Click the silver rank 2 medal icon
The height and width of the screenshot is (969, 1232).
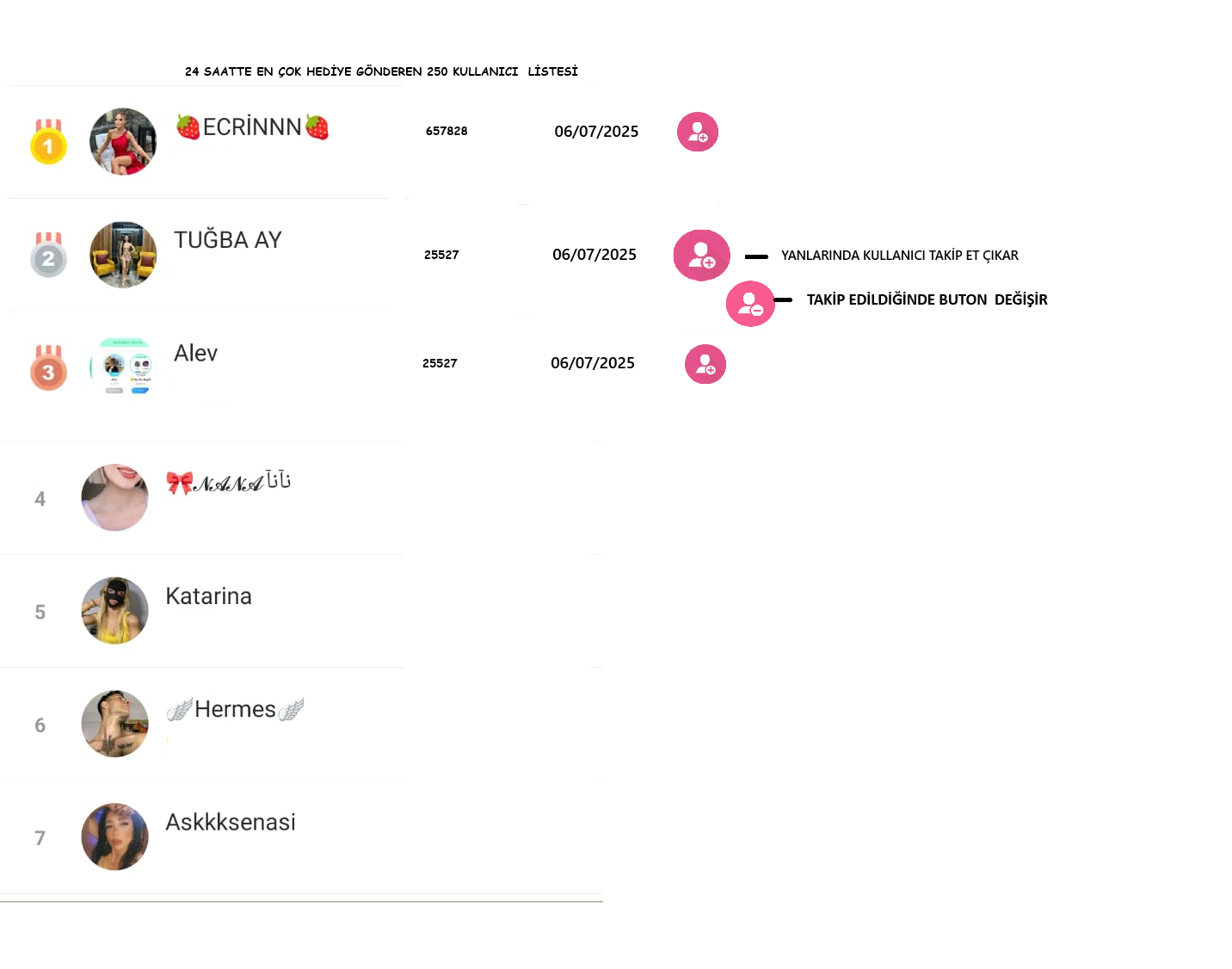49,255
